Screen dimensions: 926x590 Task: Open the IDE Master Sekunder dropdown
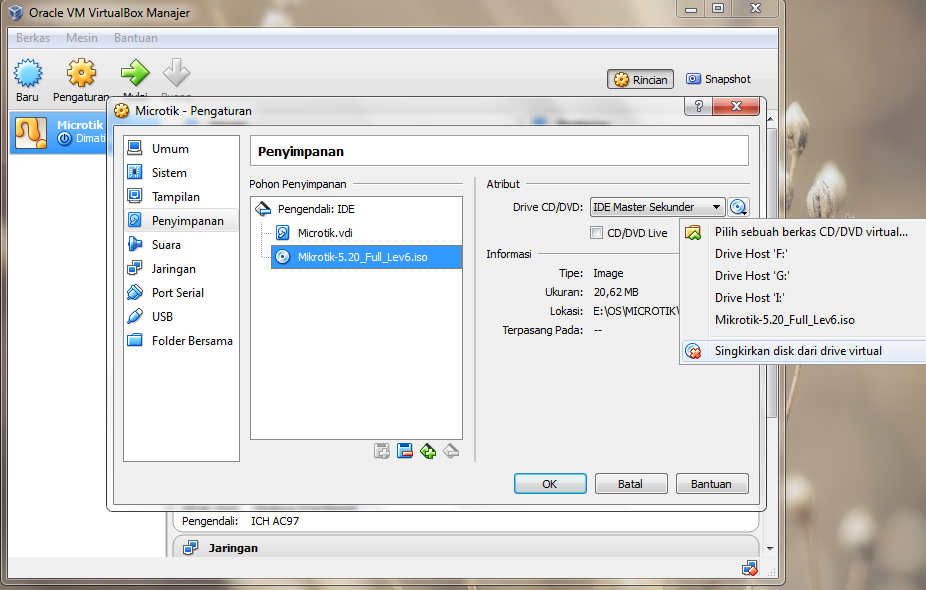pos(657,207)
